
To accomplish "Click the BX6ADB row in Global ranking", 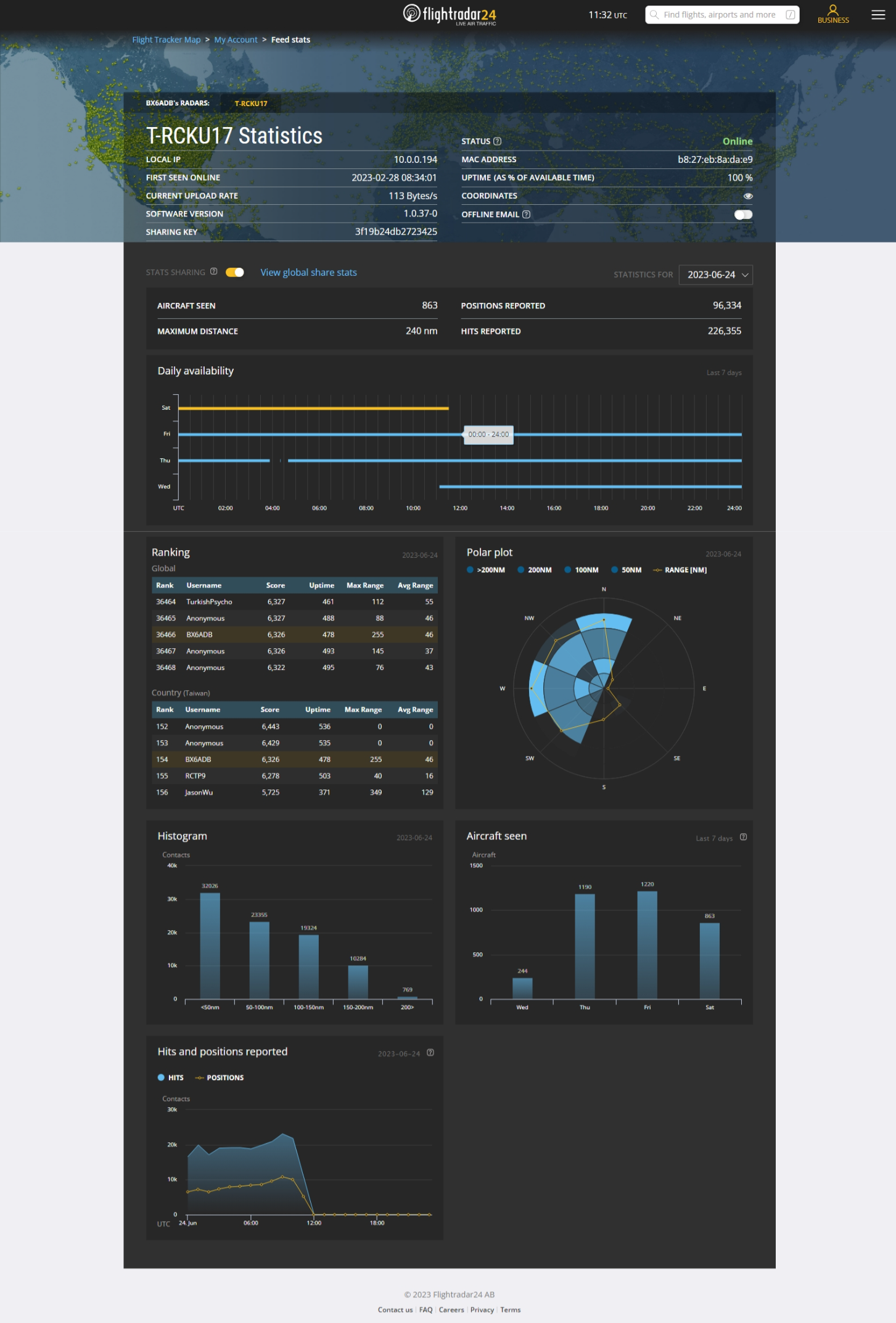I will coord(295,635).
